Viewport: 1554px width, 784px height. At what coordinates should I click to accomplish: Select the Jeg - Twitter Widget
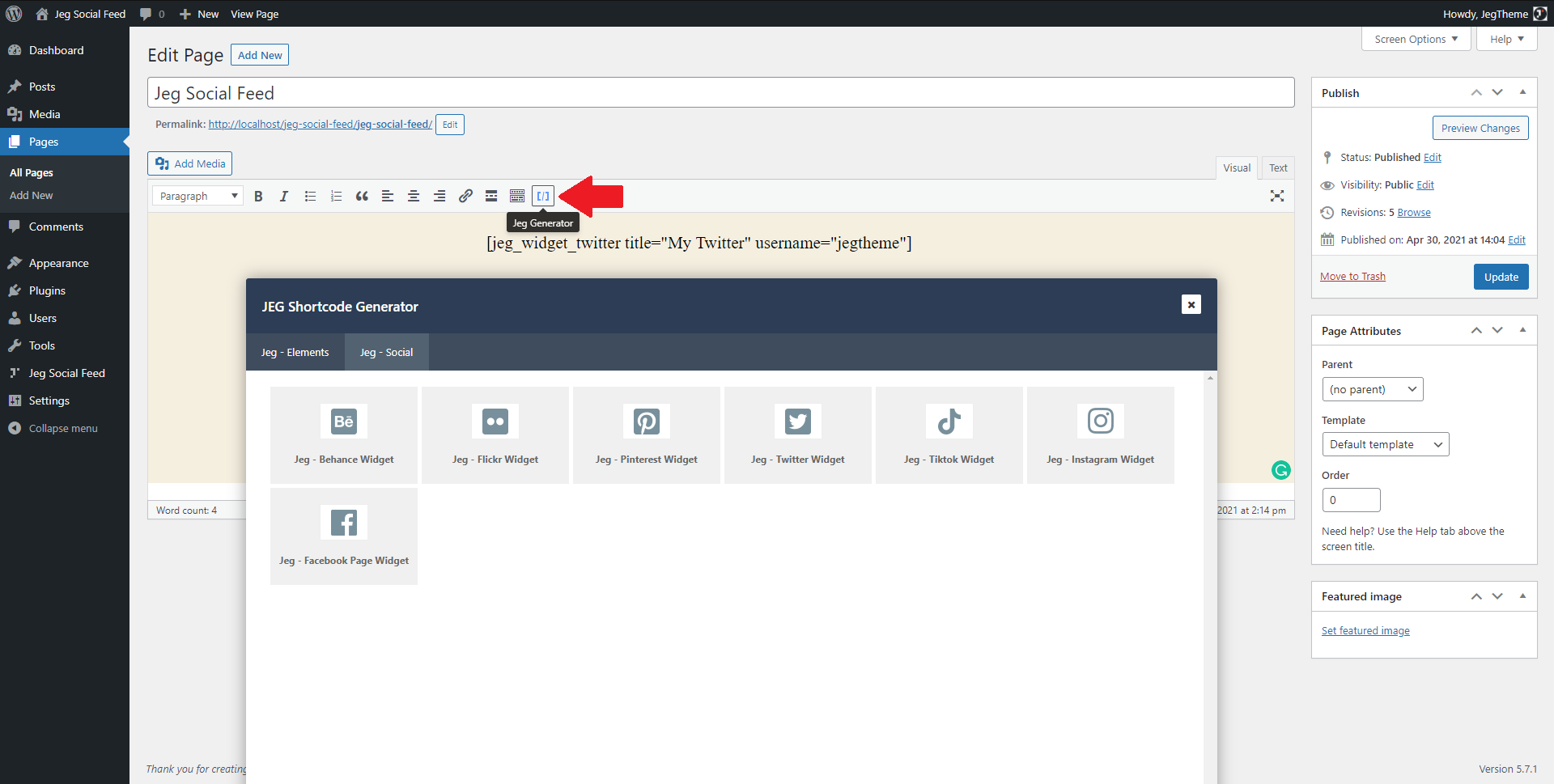coord(797,434)
